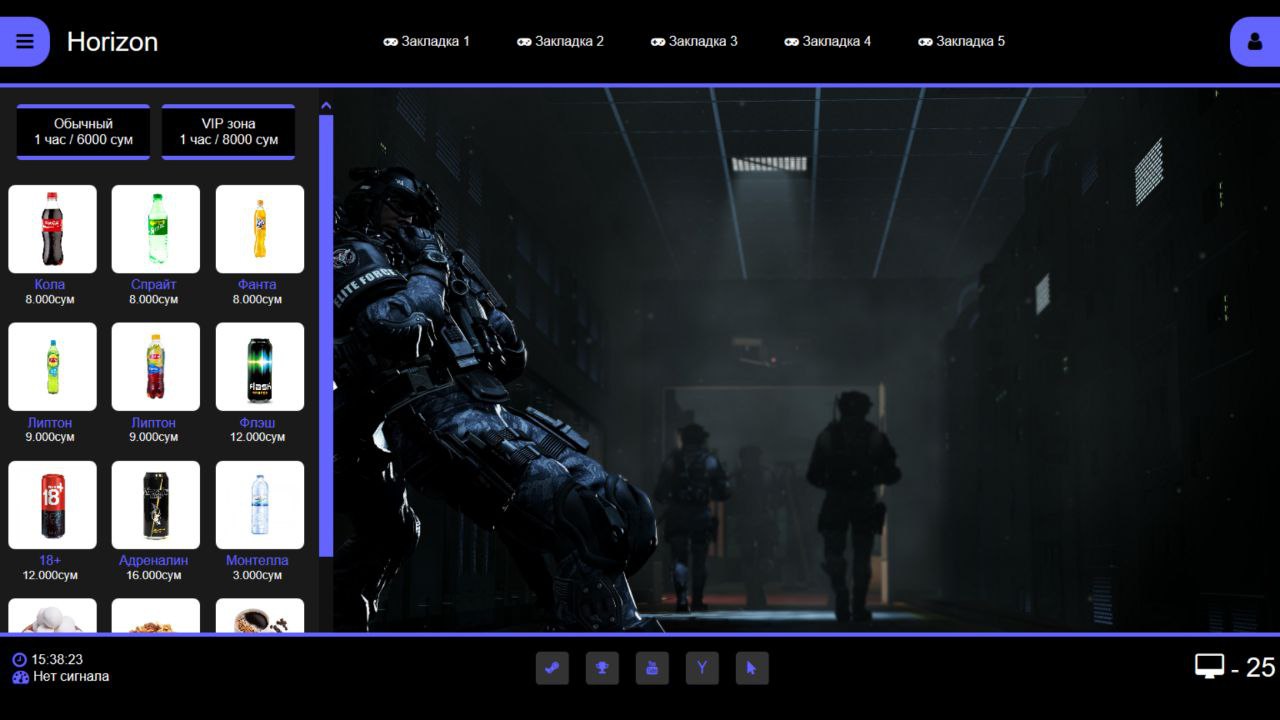Select the Фанта bottle image
Viewport: 1280px width, 720px height.
[x=260, y=229]
